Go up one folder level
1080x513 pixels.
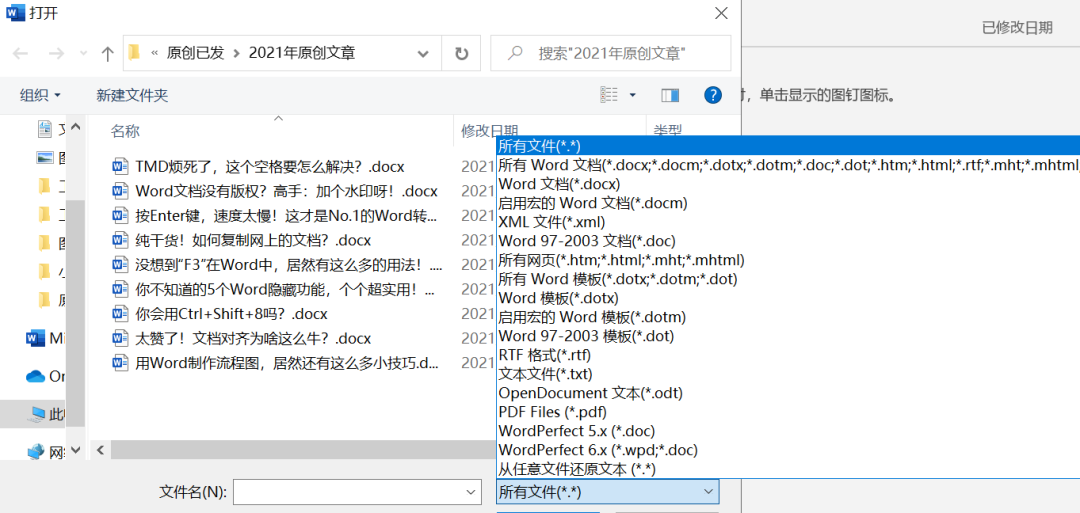[x=107, y=54]
